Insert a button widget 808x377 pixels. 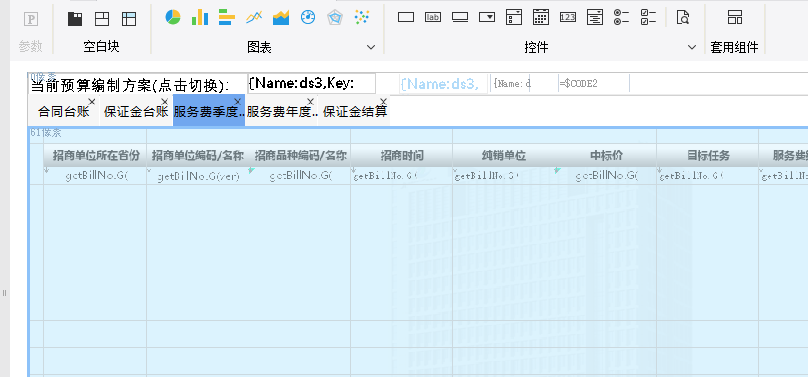pyautogui.click(x=460, y=17)
